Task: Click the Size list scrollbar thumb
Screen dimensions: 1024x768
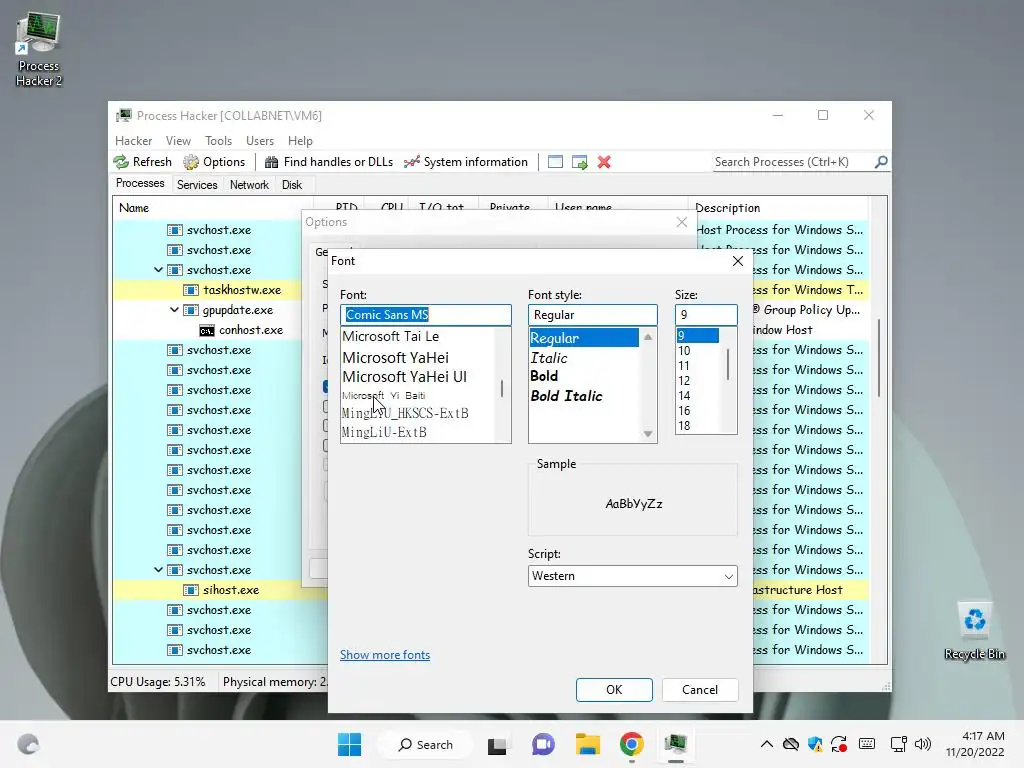Action: [728, 364]
